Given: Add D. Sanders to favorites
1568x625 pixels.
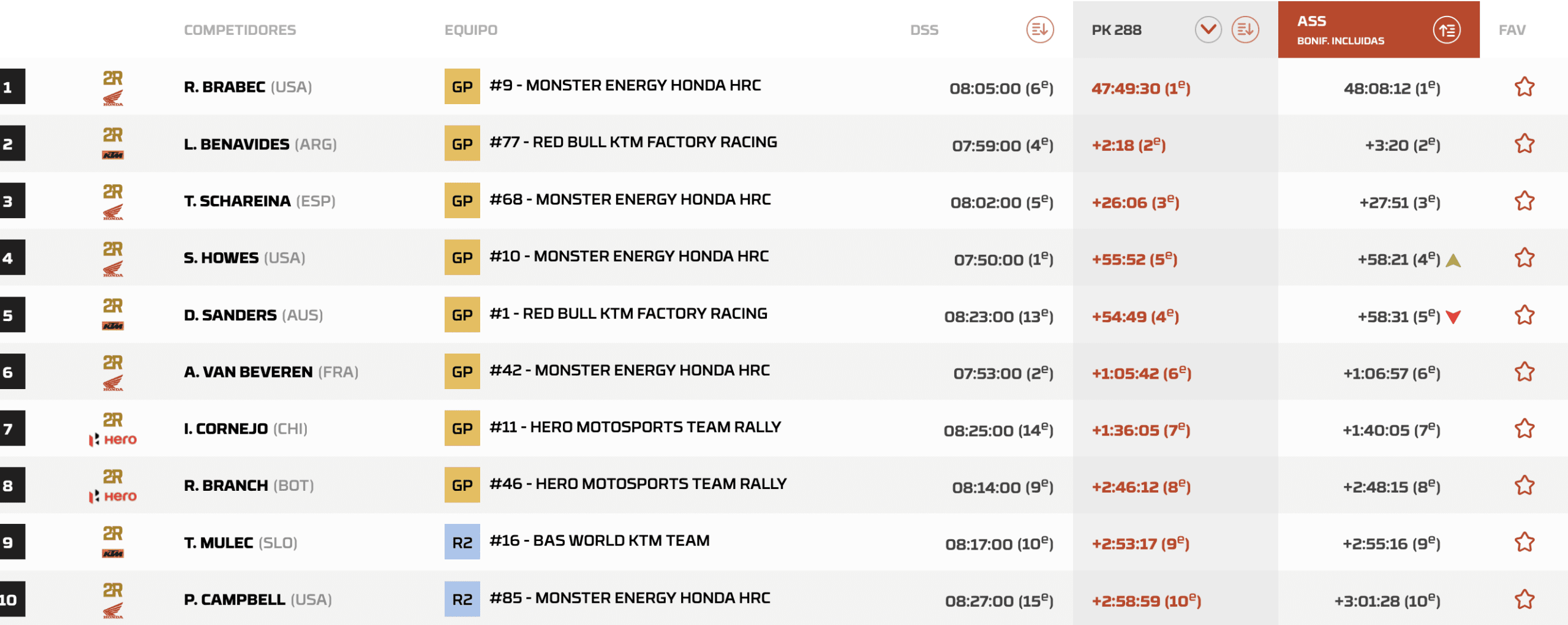Looking at the screenshot, I should coord(1524,315).
